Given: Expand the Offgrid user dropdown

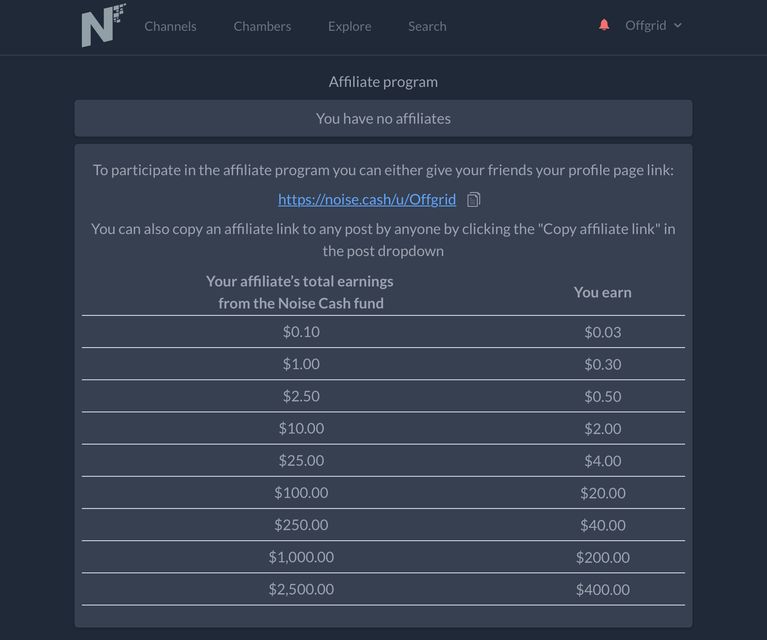Looking at the screenshot, I should (653, 25).
